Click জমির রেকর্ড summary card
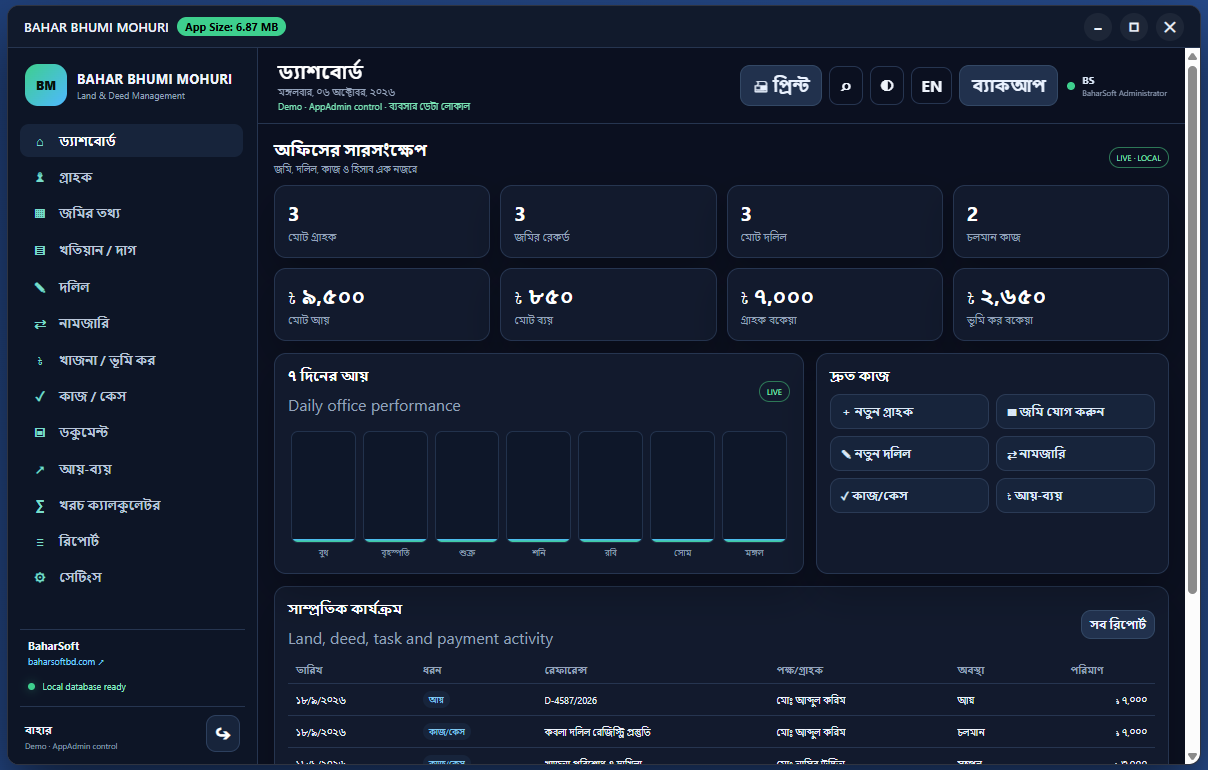The image size is (1208, 770). [x=608, y=222]
